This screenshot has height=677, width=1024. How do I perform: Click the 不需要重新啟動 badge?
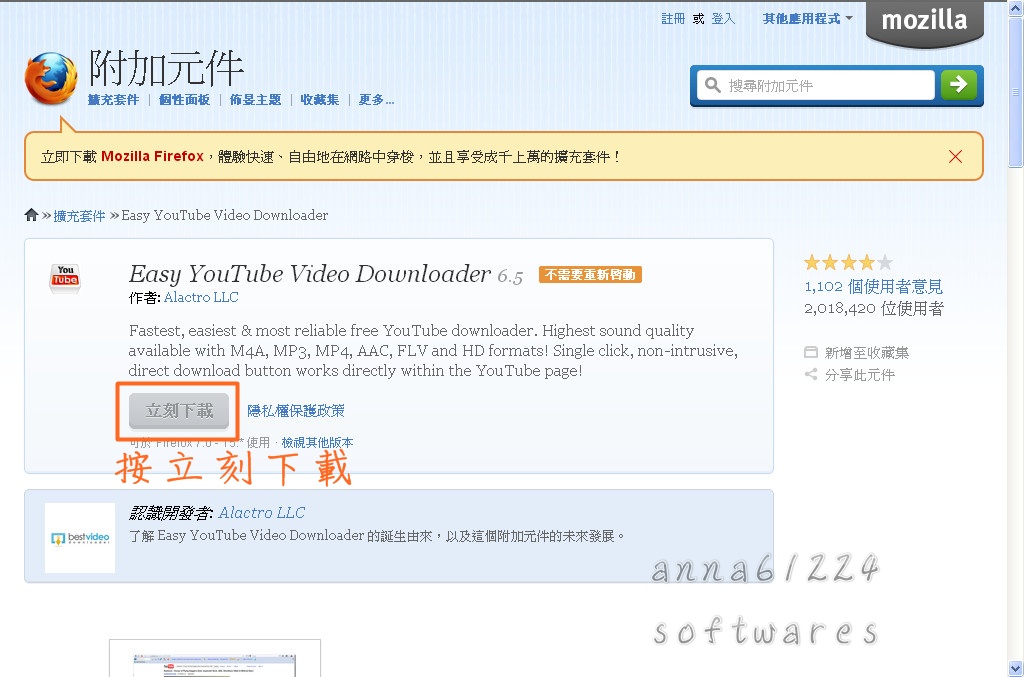(x=590, y=275)
